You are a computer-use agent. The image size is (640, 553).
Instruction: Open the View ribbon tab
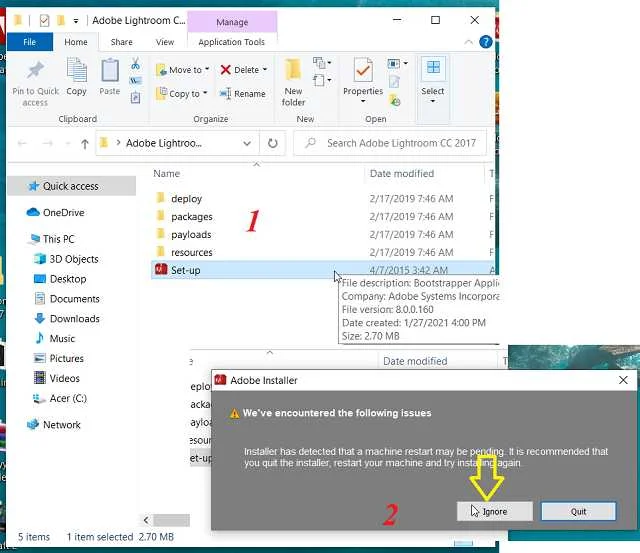coord(165,42)
